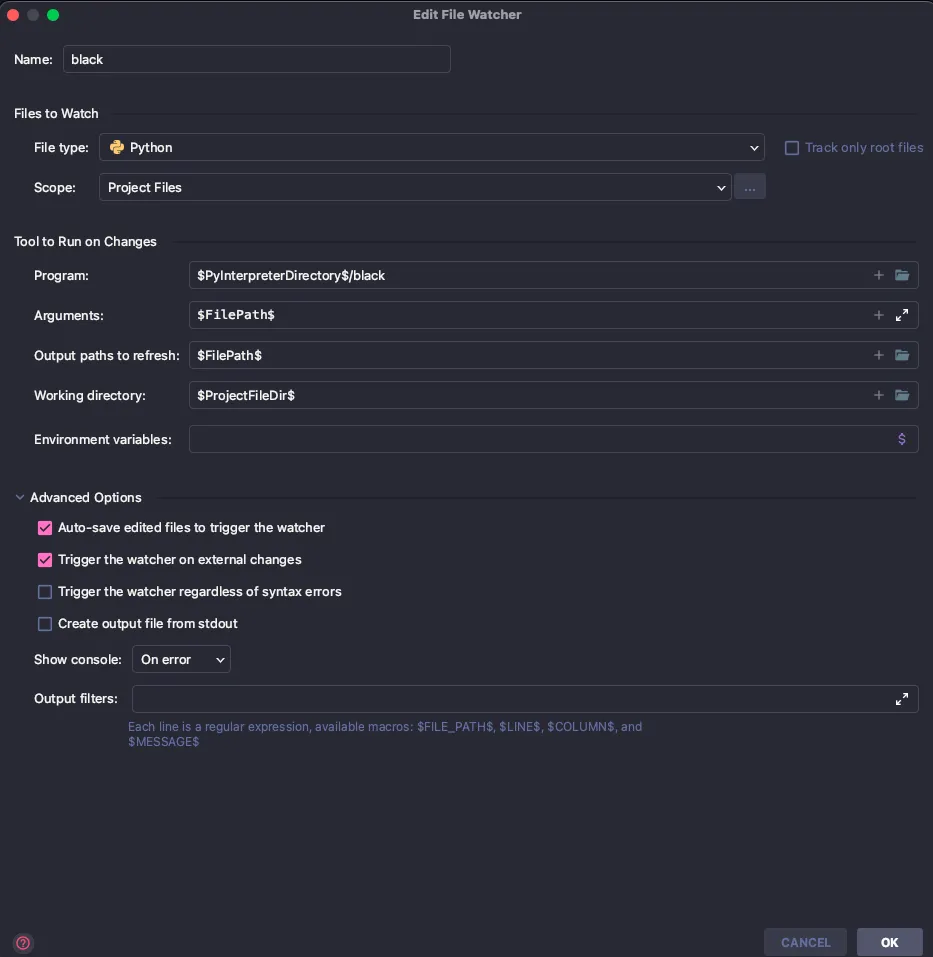Insert macro in Arguments field
The image size is (933, 957).
(x=879, y=315)
